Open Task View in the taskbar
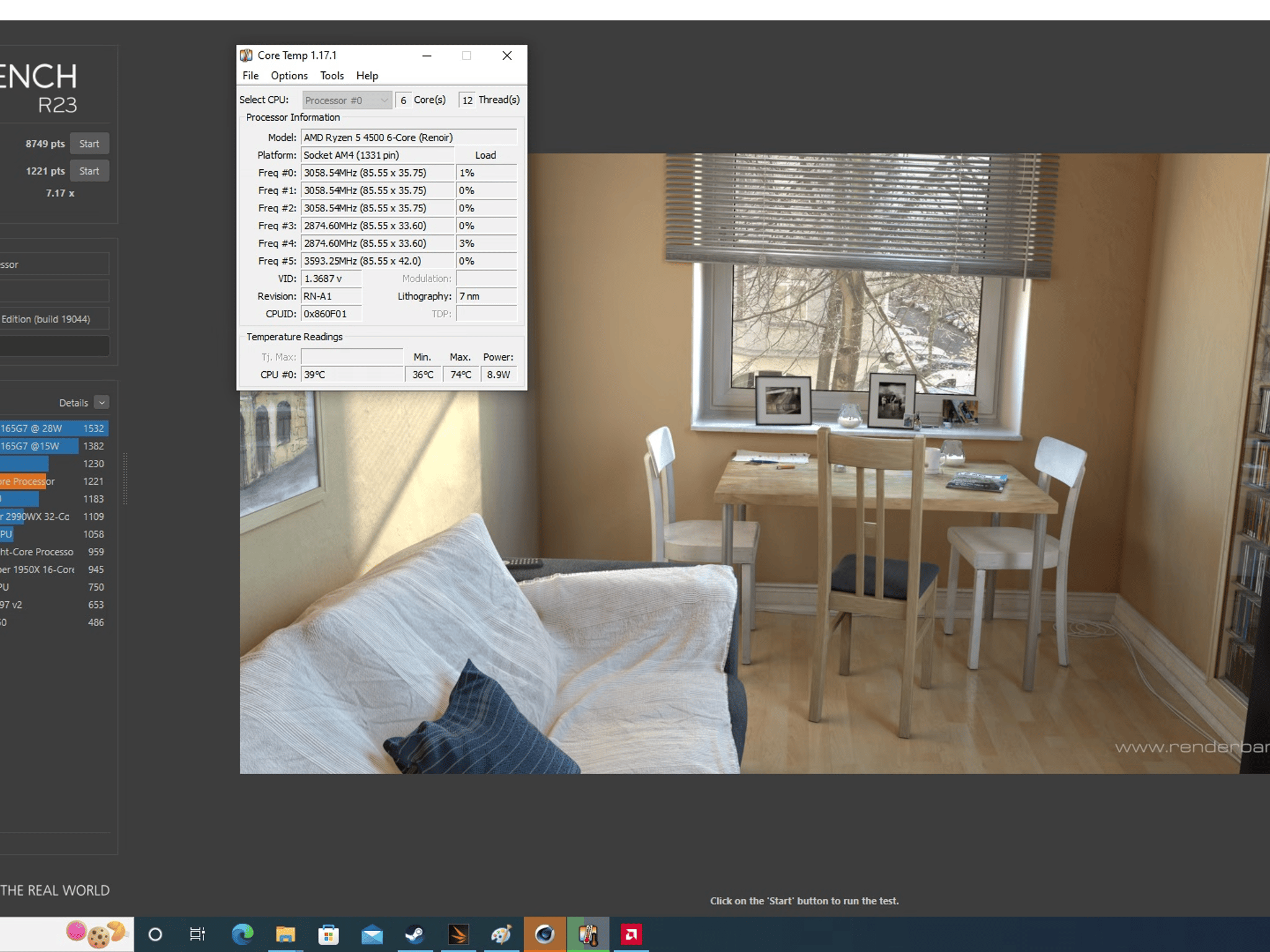Screen dimensions: 1270x952 click(x=197, y=934)
